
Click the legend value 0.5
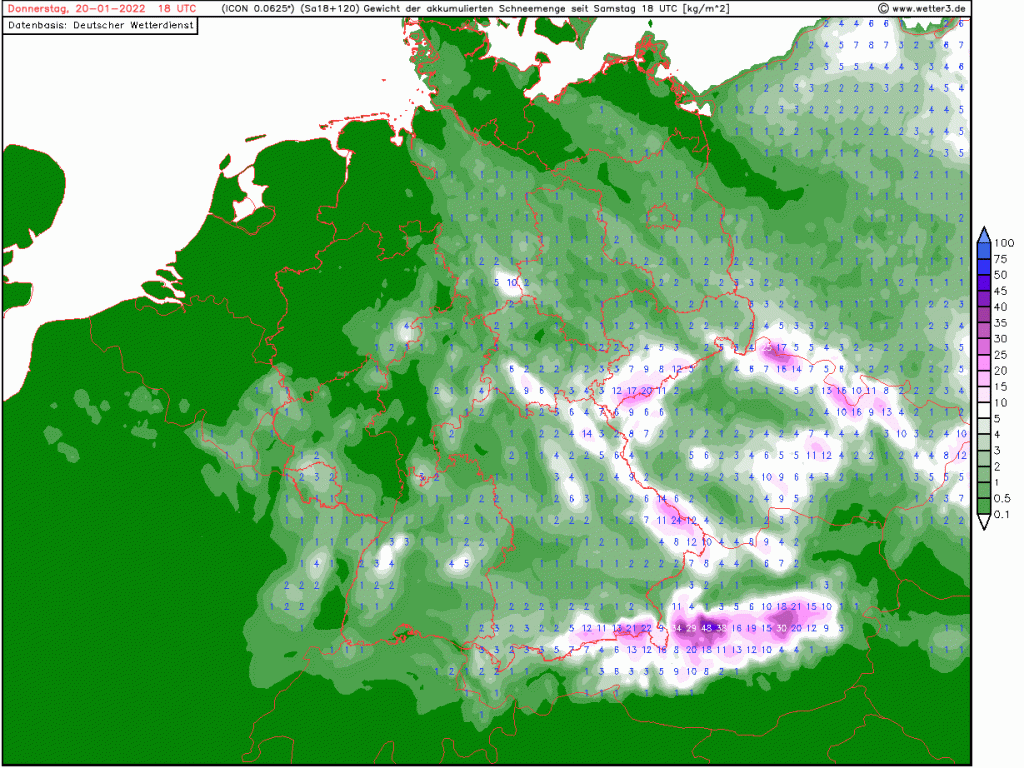(1002, 498)
